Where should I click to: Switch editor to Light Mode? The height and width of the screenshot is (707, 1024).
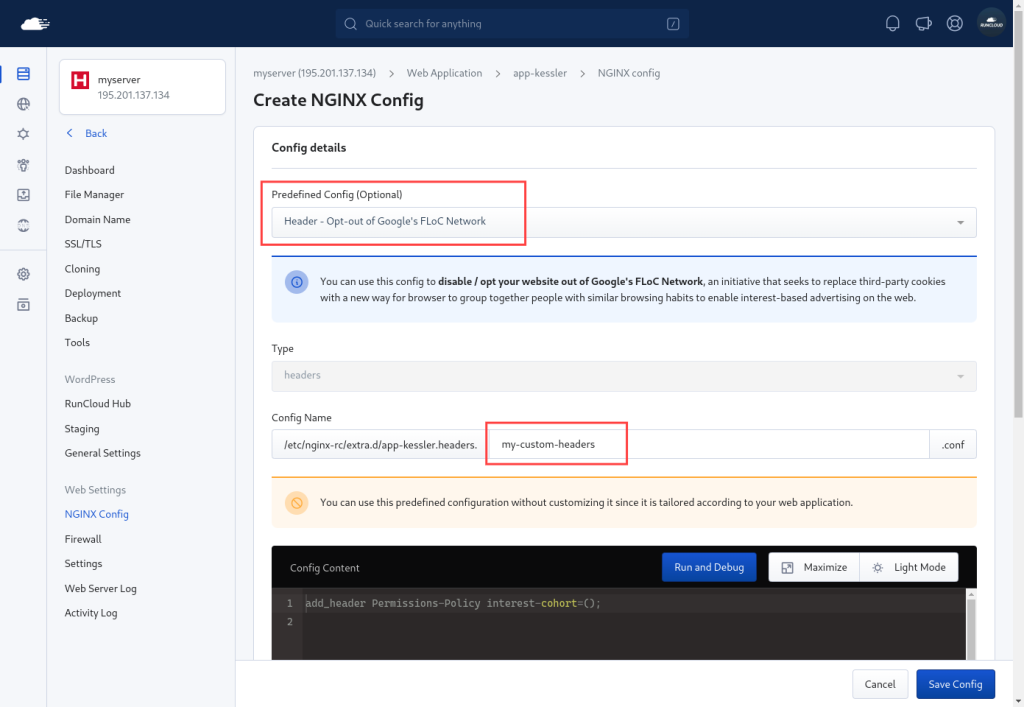908,567
